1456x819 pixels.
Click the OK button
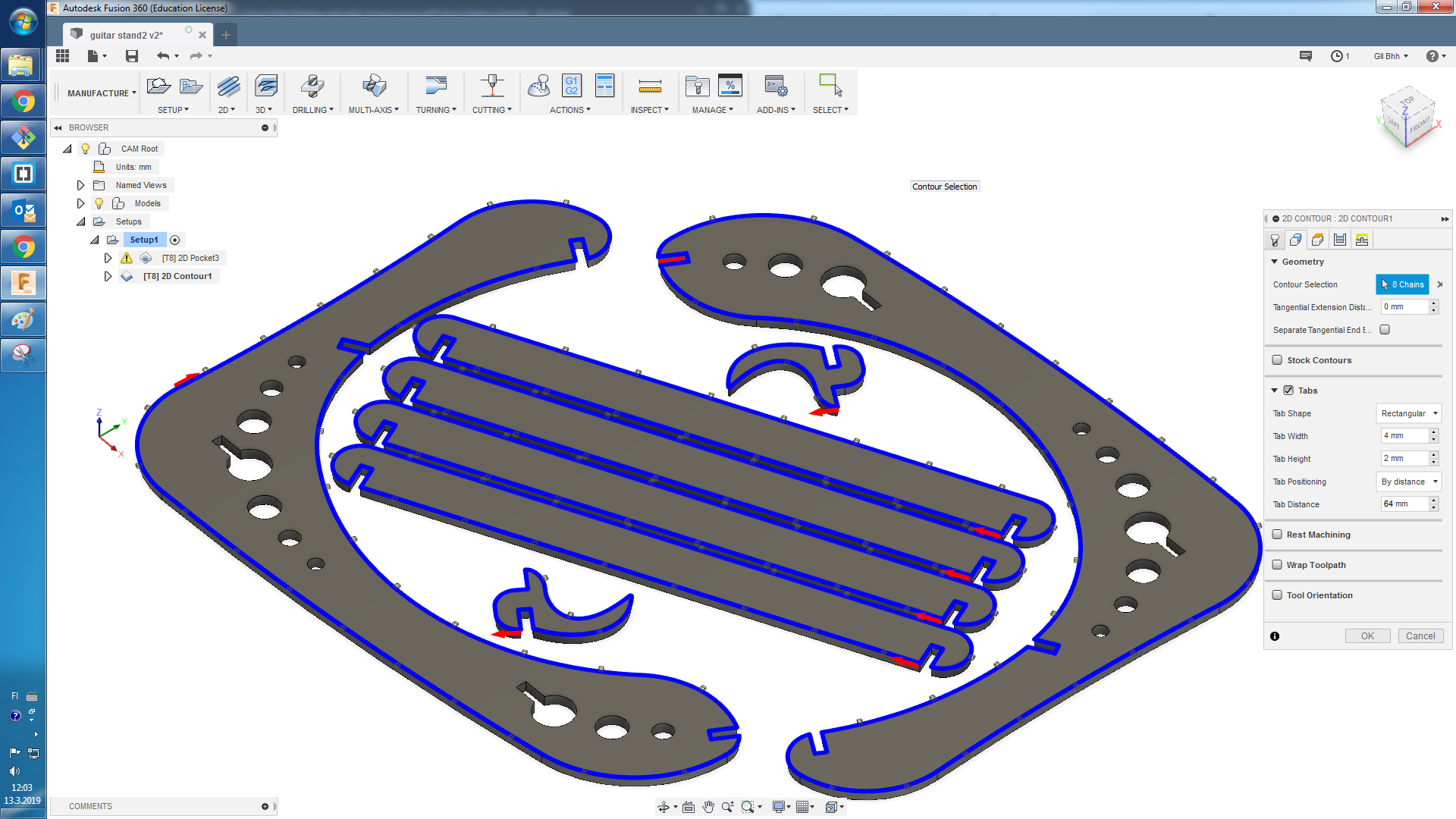(x=1367, y=636)
